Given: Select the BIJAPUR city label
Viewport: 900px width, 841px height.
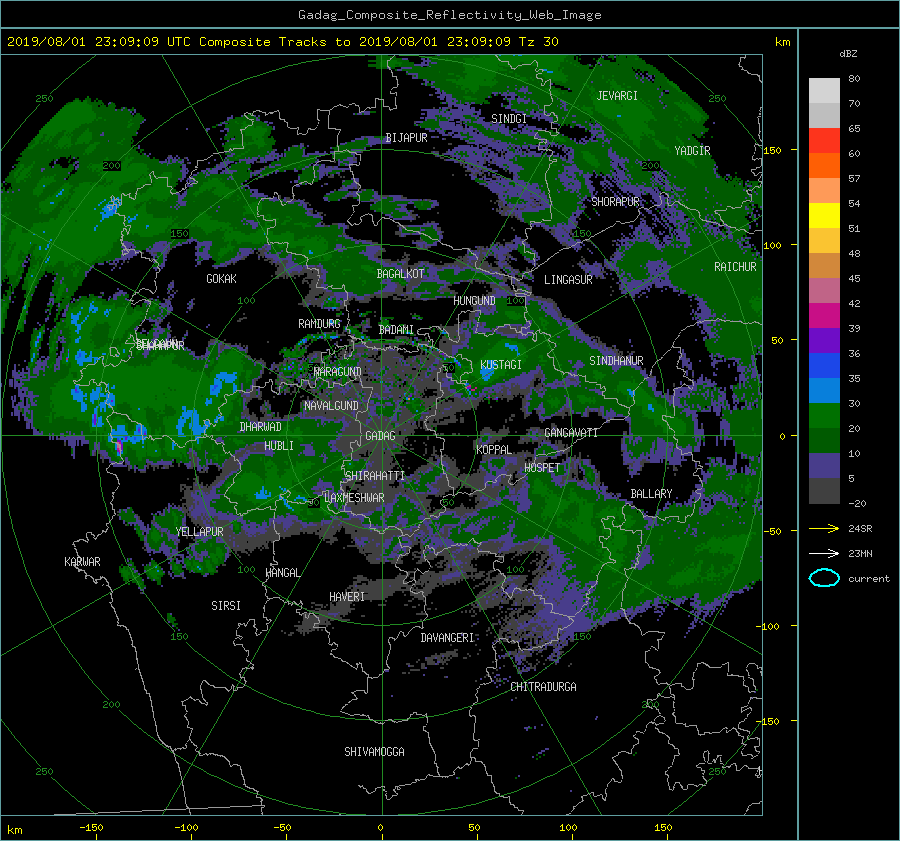Looking at the screenshot, I should [x=406, y=138].
